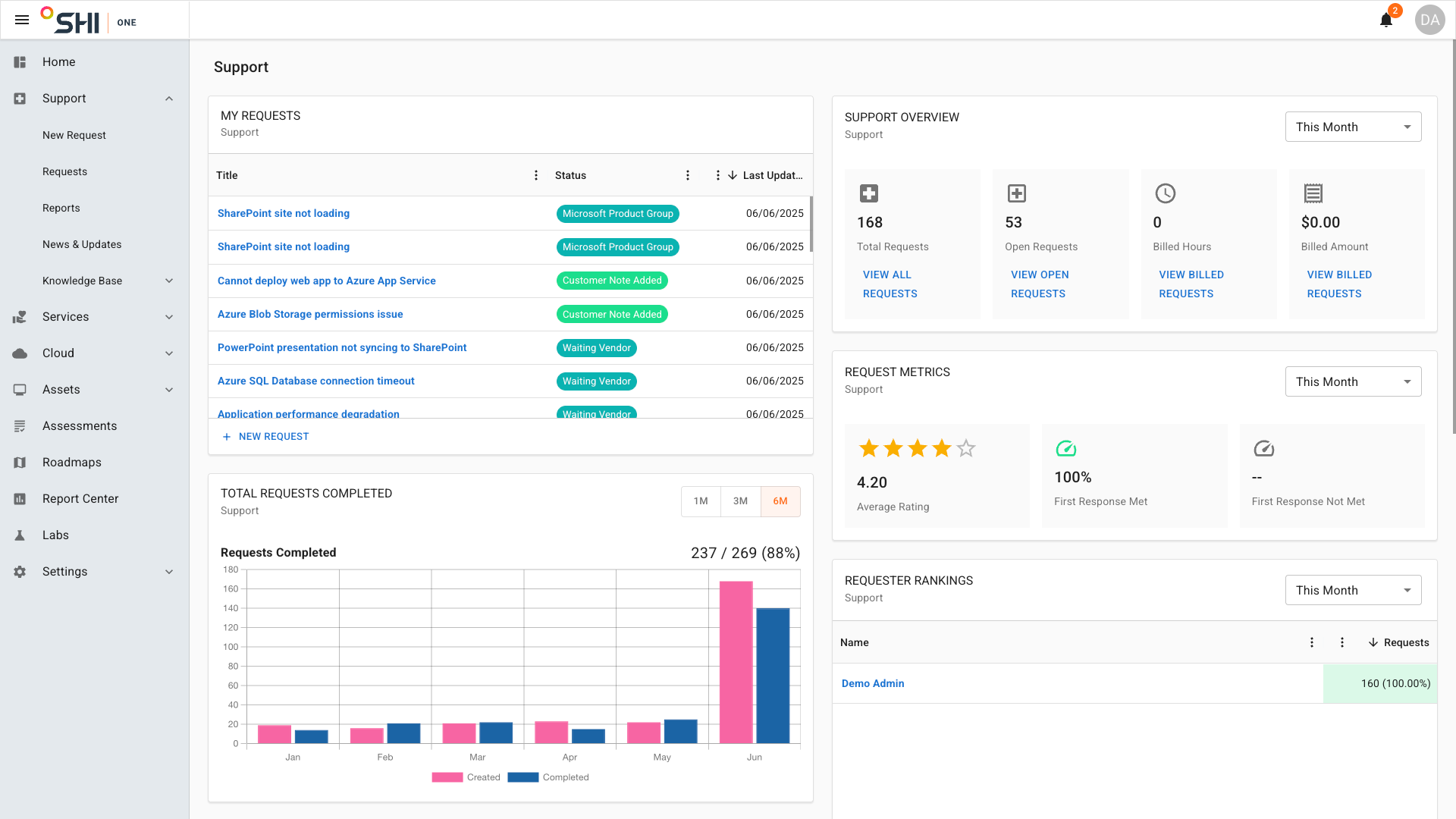This screenshot has width=1456, height=819.
Task: Open the notifications bell
Action: click(x=1386, y=20)
